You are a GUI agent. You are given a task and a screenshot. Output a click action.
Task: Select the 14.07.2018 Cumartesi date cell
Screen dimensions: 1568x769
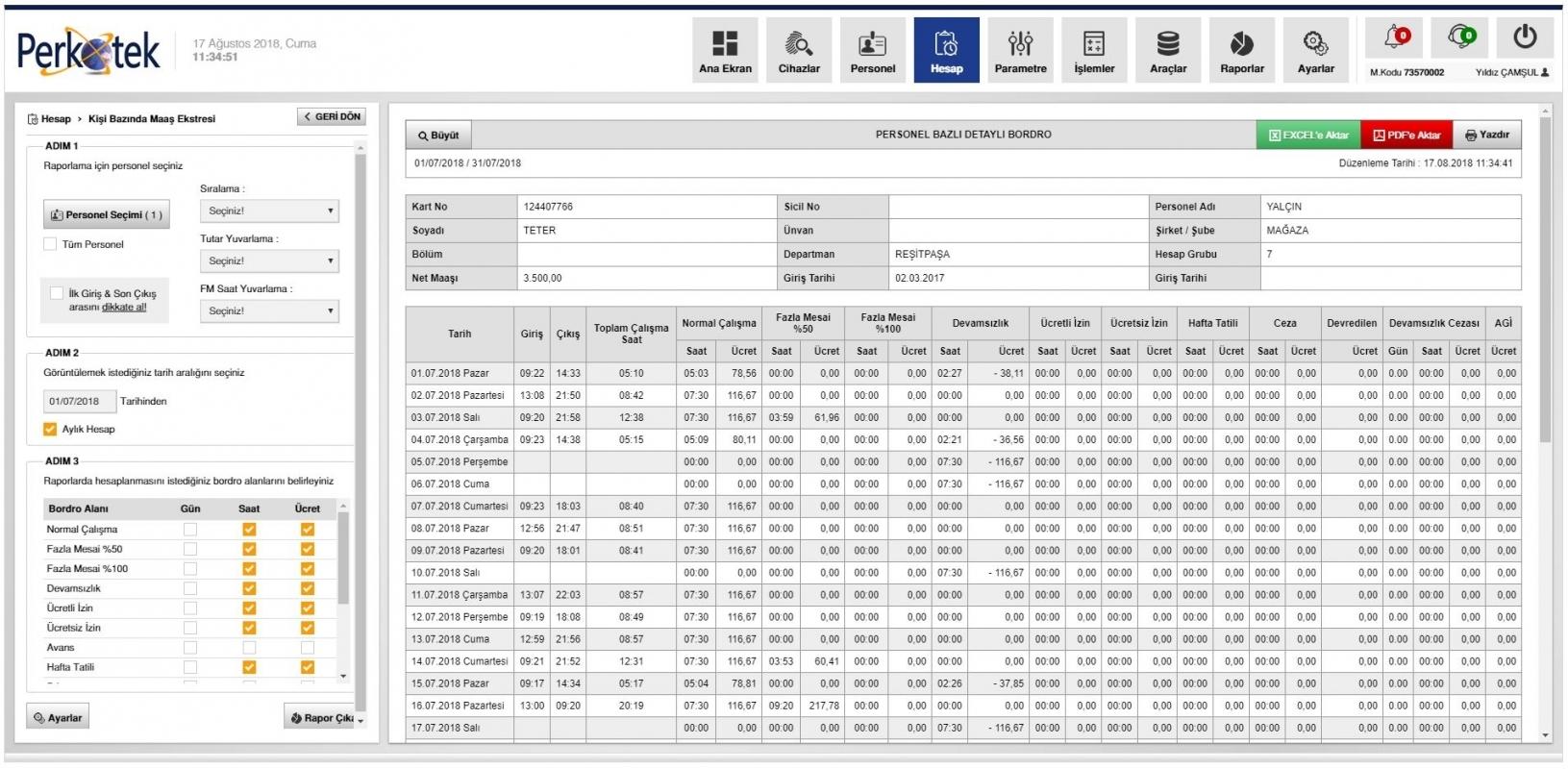click(x=460, y=661)
